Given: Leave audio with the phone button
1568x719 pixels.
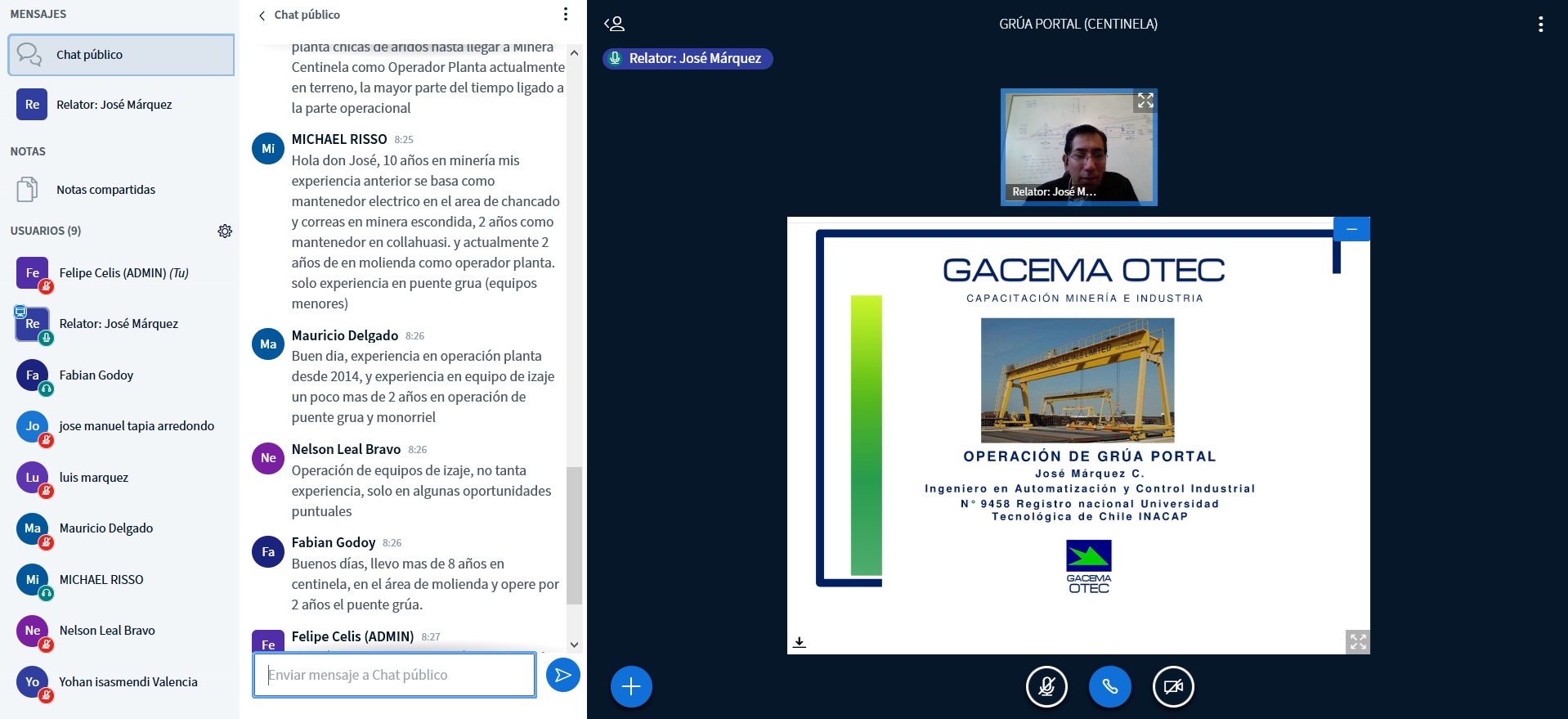Looking at the screenshot, I should pos(1109,686).
